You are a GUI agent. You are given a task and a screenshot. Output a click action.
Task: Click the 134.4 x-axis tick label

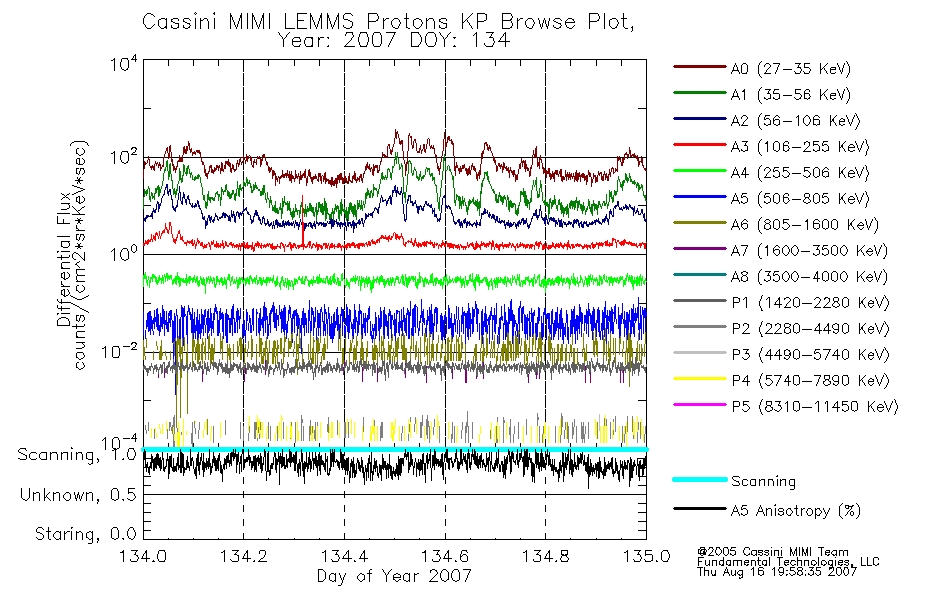344,556
